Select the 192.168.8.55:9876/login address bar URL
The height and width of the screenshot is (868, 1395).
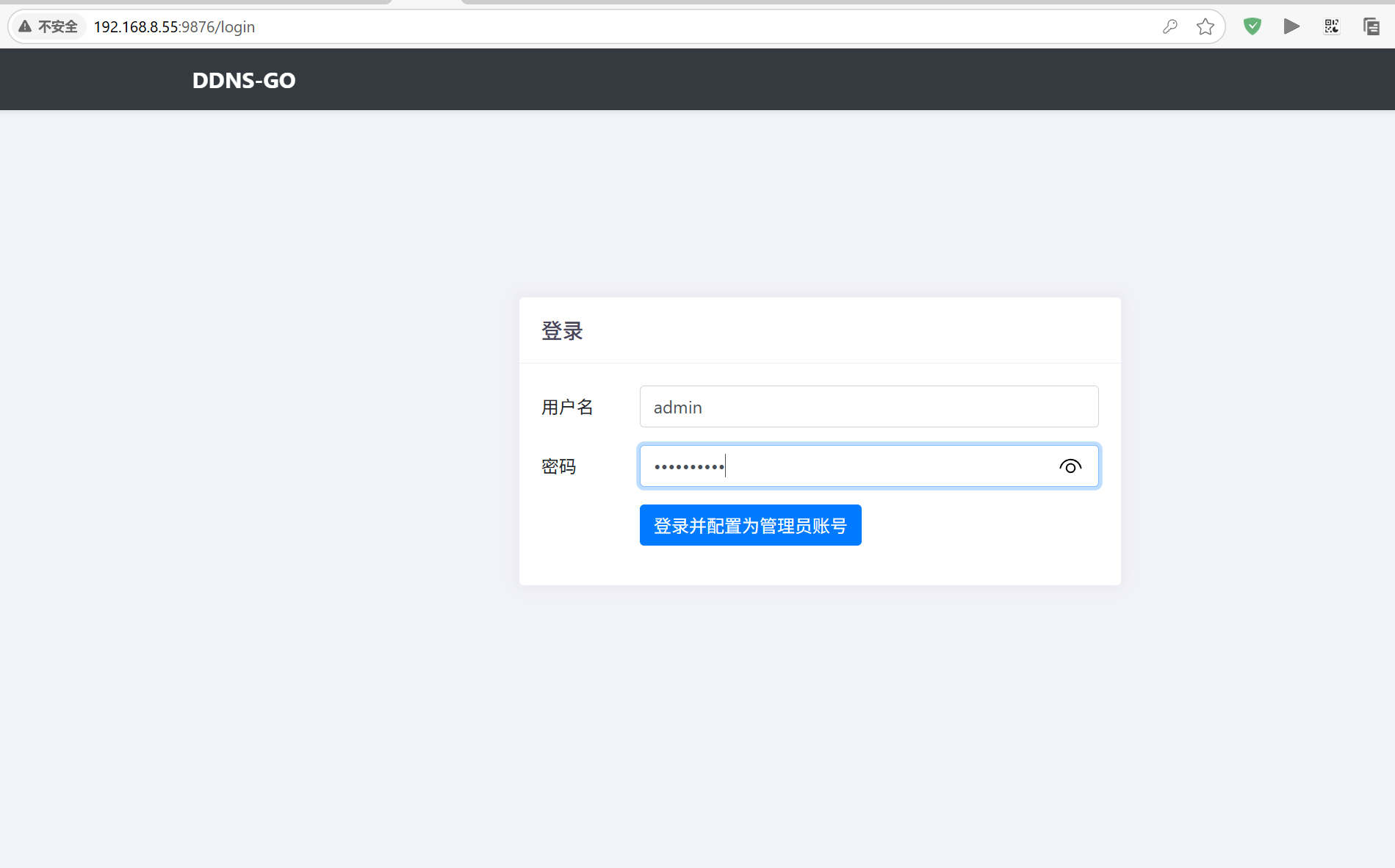pos(174,27)
